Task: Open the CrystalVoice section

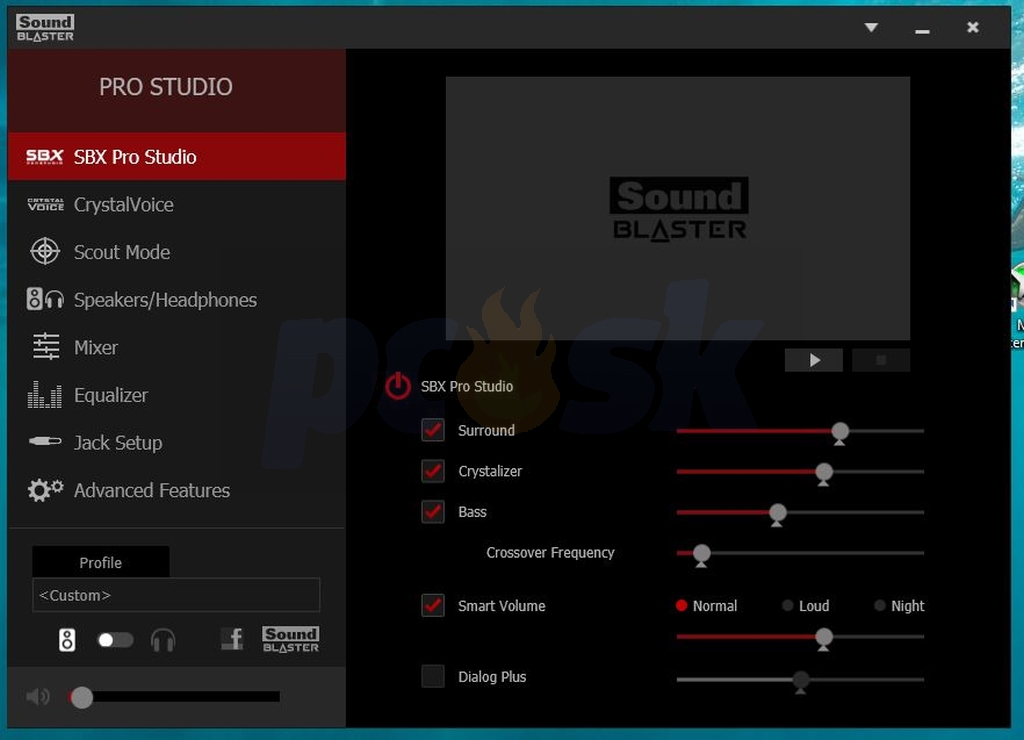Action: (177, 204)
